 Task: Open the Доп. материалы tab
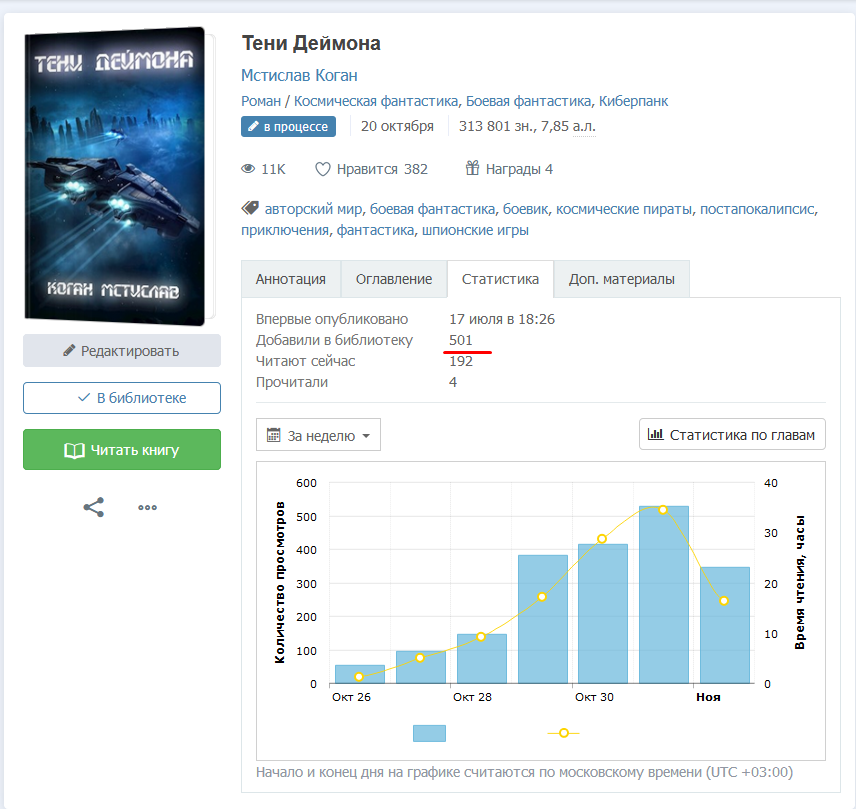click(x=621, y=279)
